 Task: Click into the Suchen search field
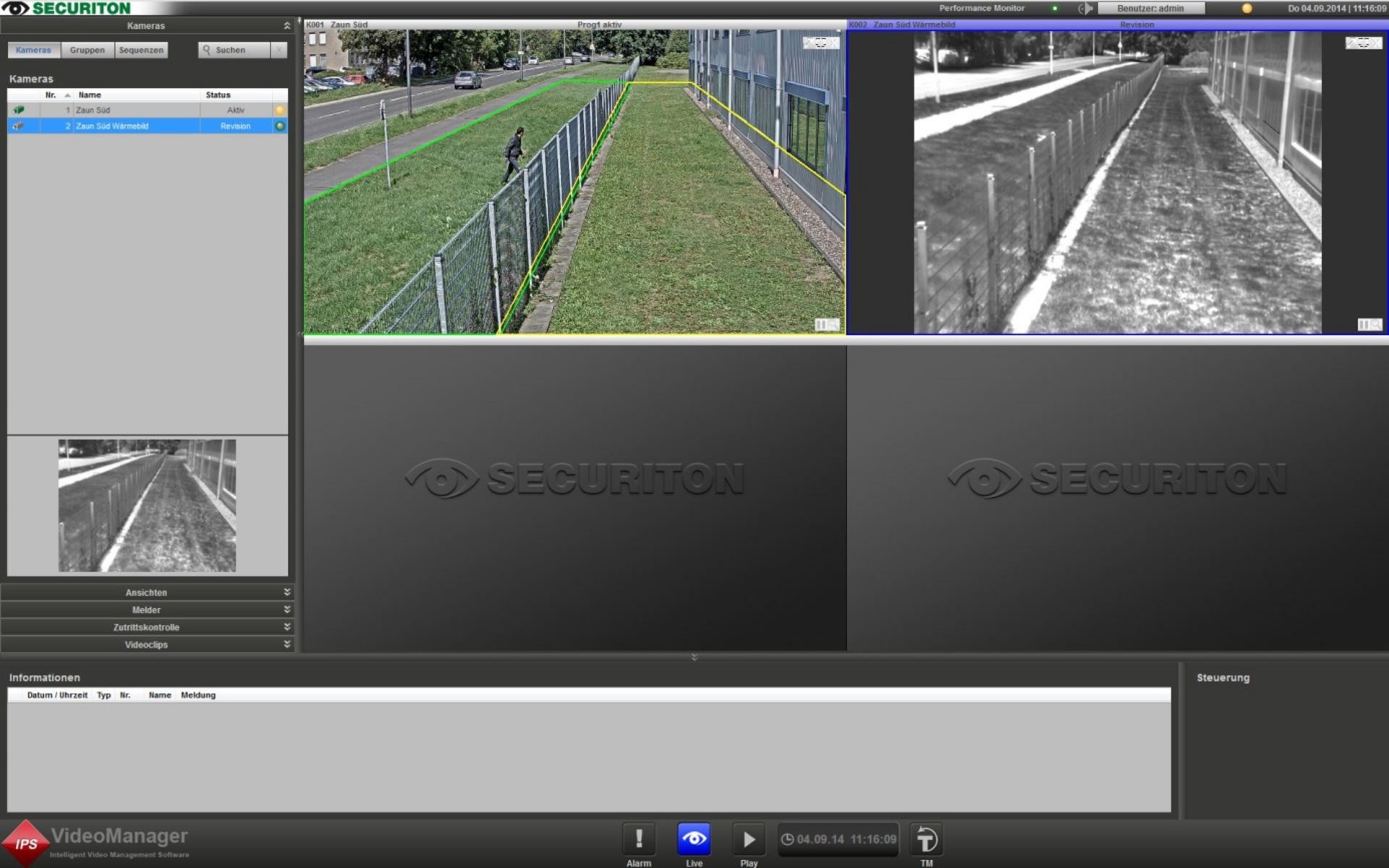234,50
